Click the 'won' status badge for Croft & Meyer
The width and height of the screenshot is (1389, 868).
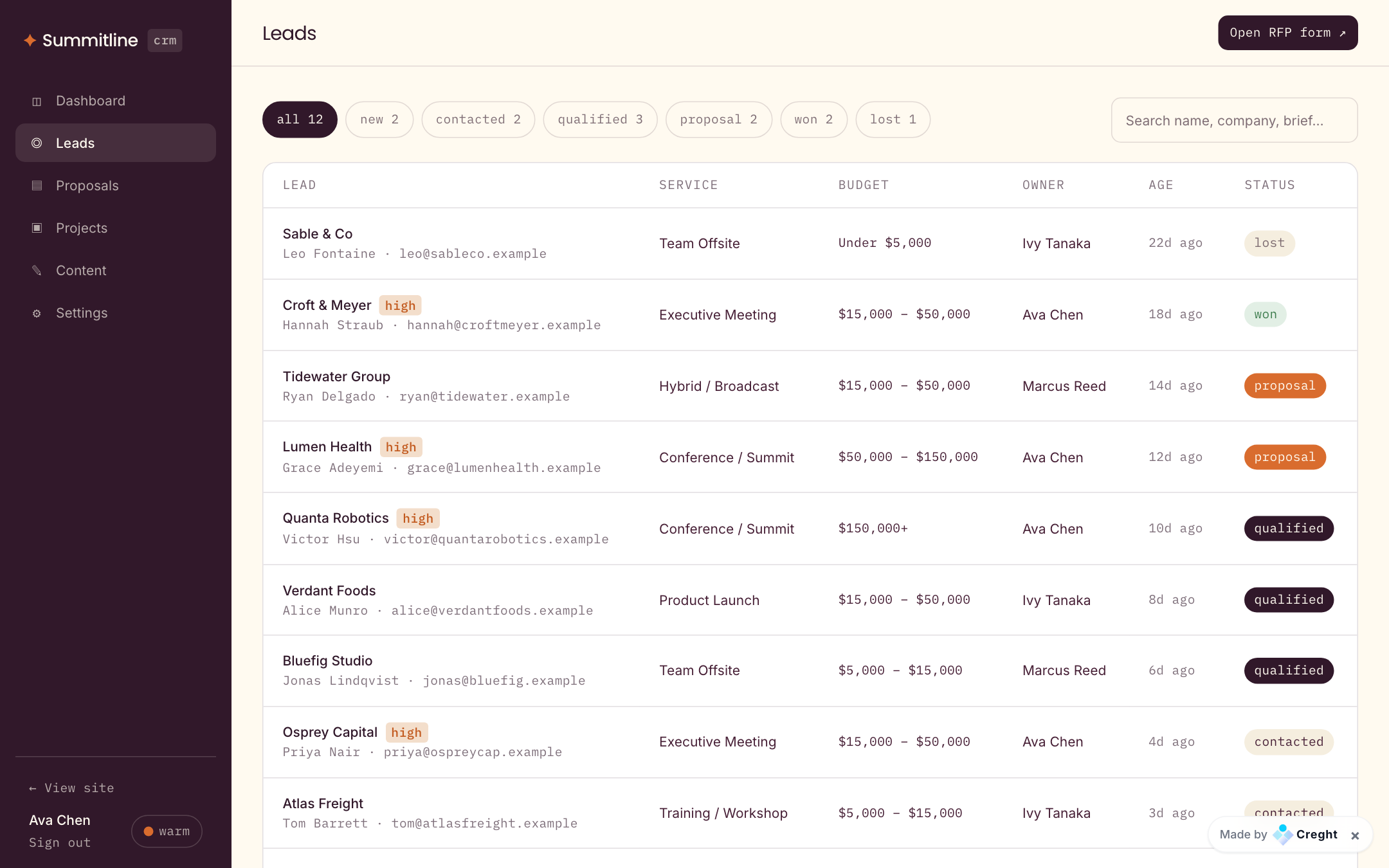(1266, 314)
